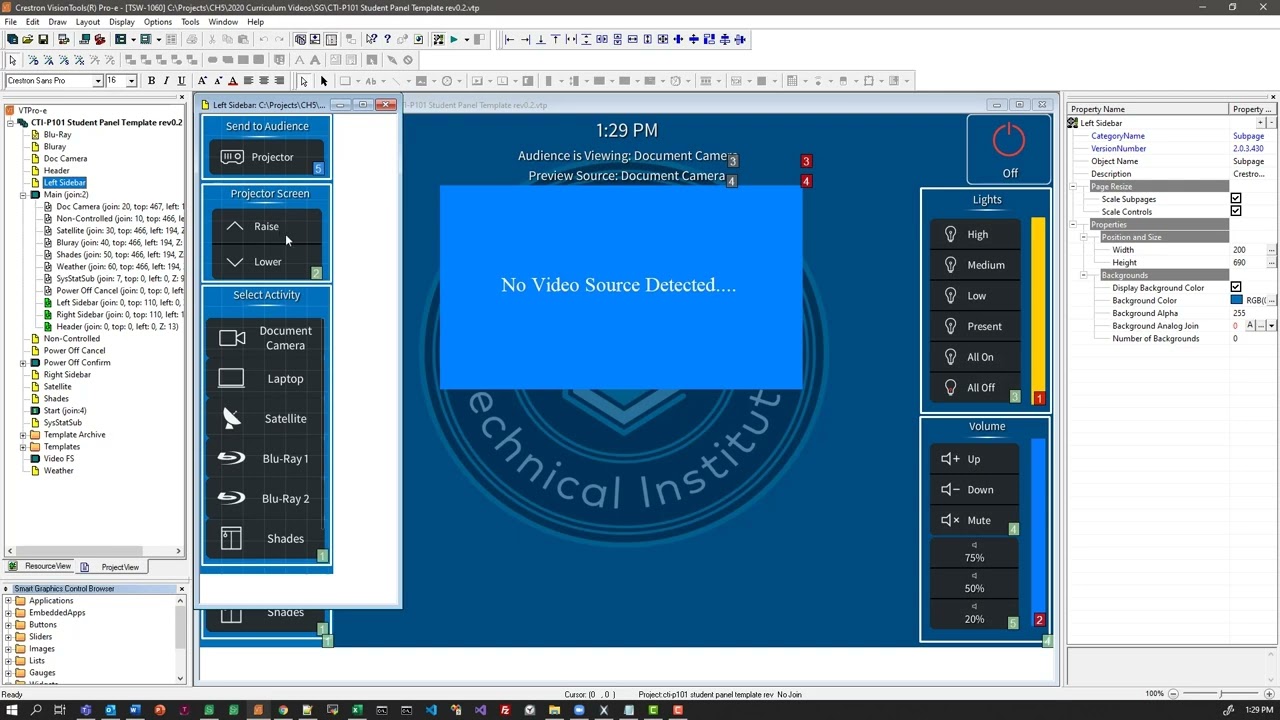The height and width of the screenshot is (720, 1280).
Task: Open a project with the folder icon
Action: tap(27, 39)
